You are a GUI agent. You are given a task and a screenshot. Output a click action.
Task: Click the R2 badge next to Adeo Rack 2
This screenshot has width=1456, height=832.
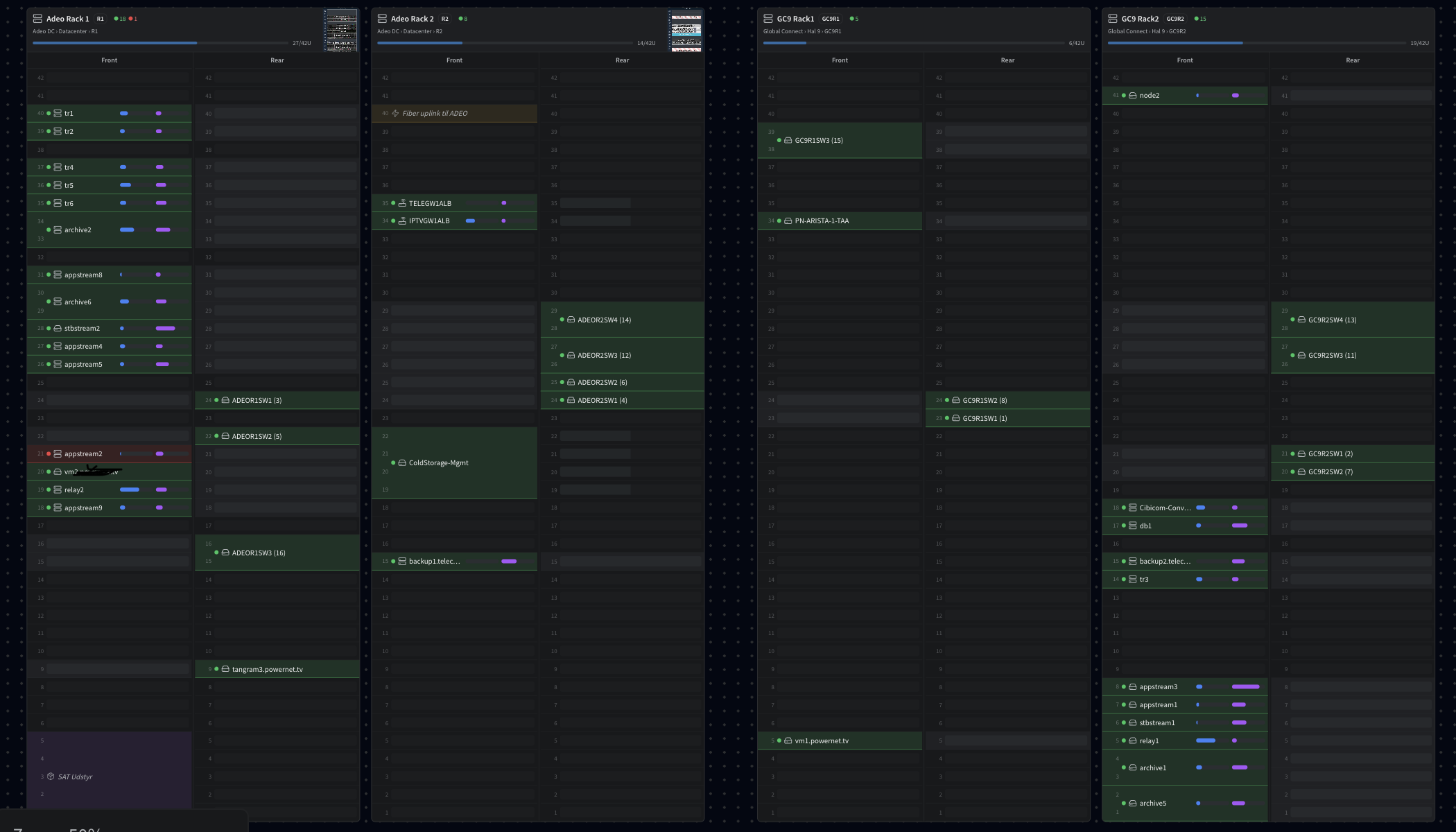444,19
